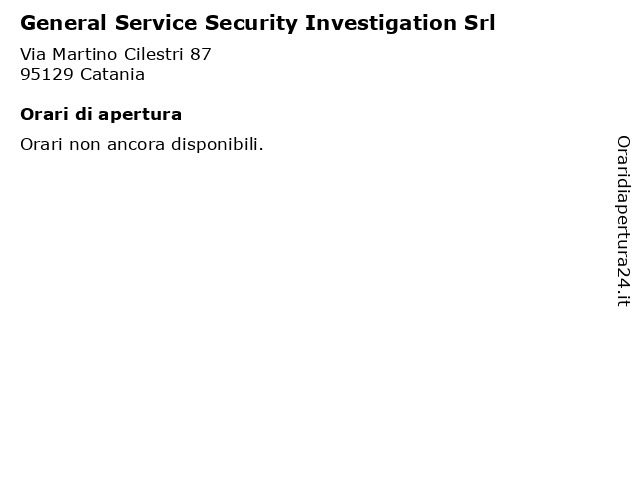
Task: Click the word Martino in the address
Action: tap(85, 54)
